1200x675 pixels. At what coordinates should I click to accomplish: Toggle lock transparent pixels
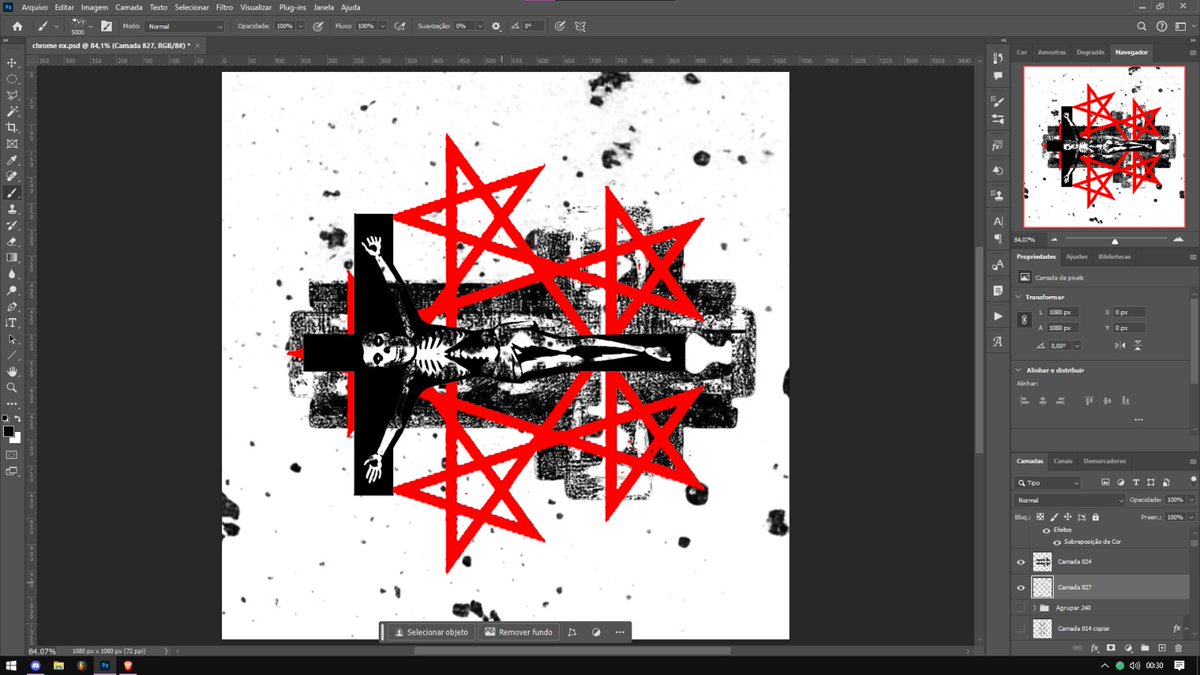click(x=1040, y=517)
